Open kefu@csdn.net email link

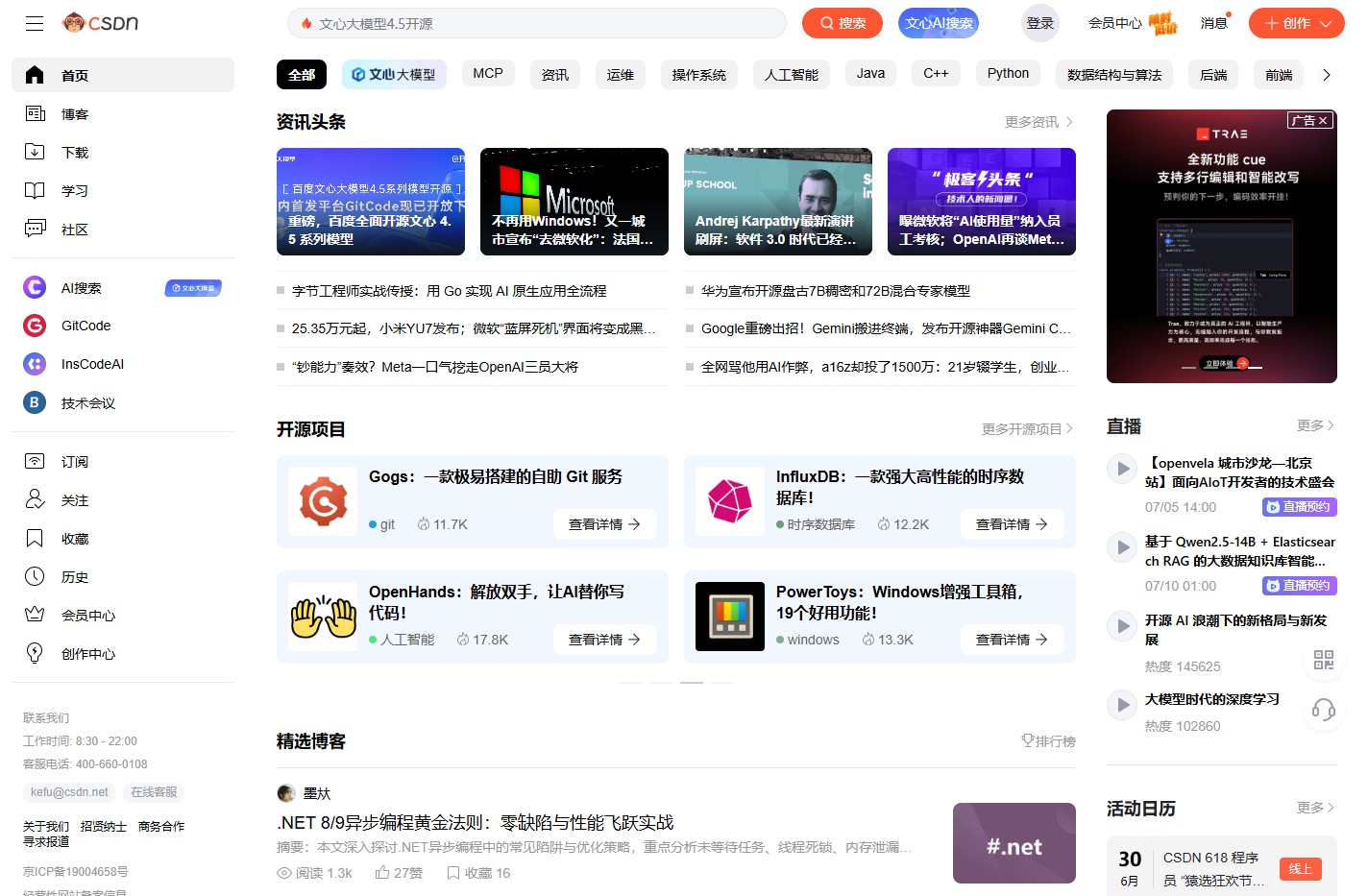pyautogui.click(x=69, y=792)
